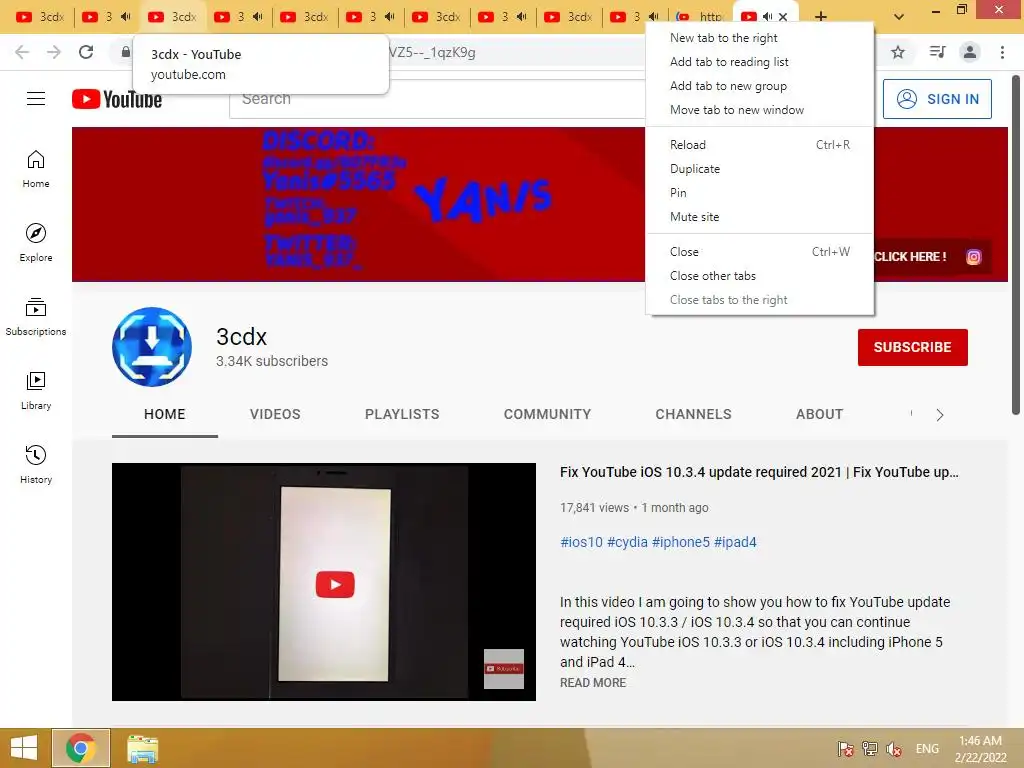Open the taskbar clock showing 1:46 AM
Screen dimensions: 1024x768
tap(980, 749)
